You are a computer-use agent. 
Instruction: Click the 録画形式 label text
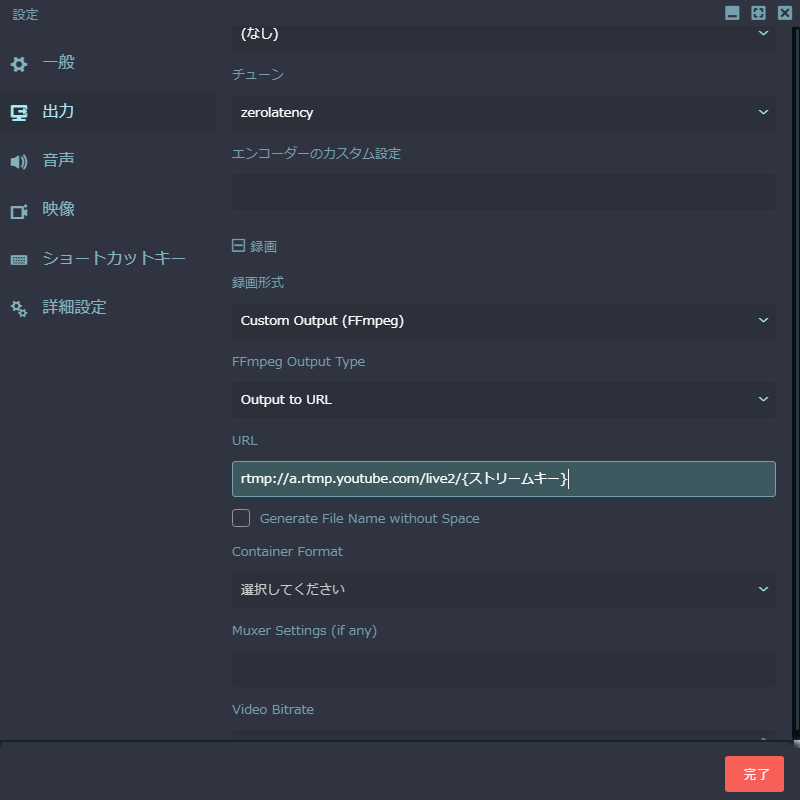[258, 283]
